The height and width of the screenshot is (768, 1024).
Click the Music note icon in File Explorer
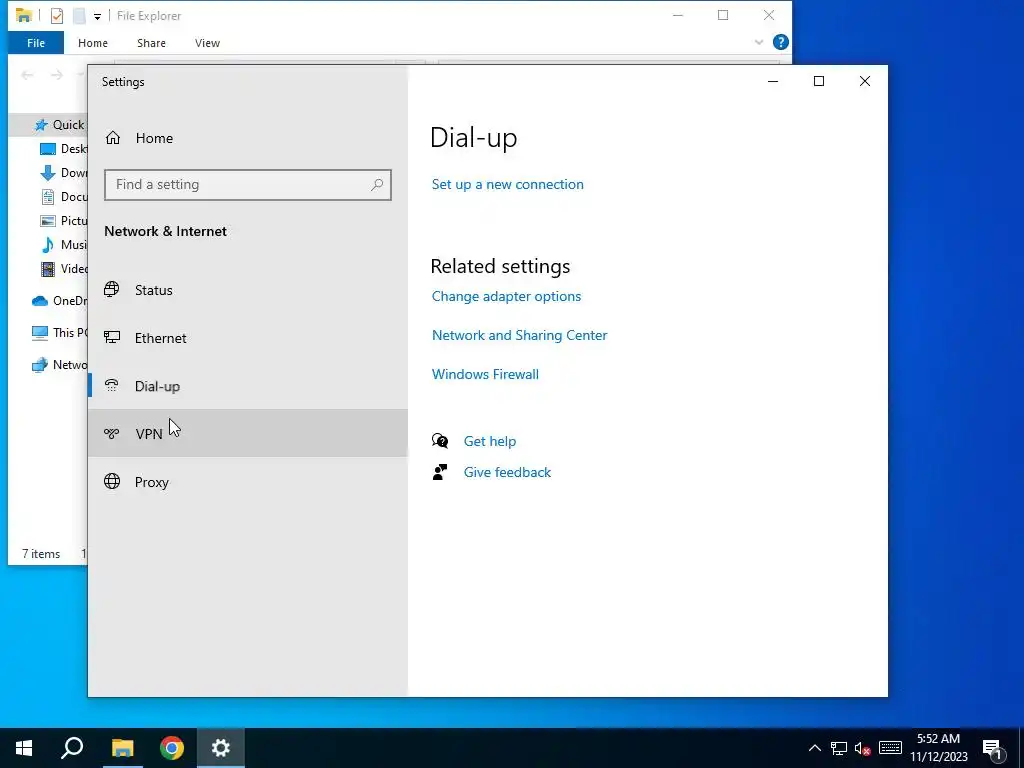click(x=48, y=245)
